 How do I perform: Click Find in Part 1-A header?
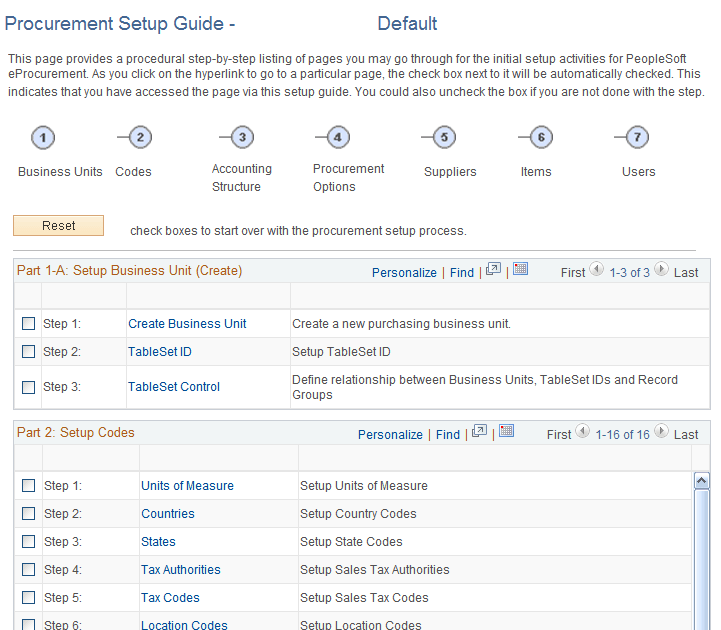[x=462, y=273]
